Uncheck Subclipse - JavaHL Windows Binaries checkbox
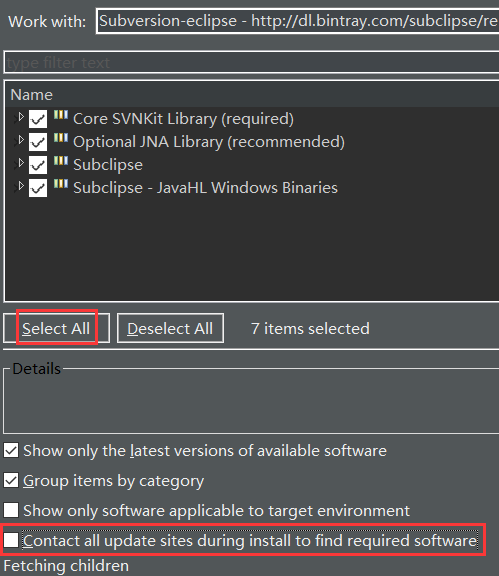The width and height of the screenshot is (499, 576). coord(38,188)
